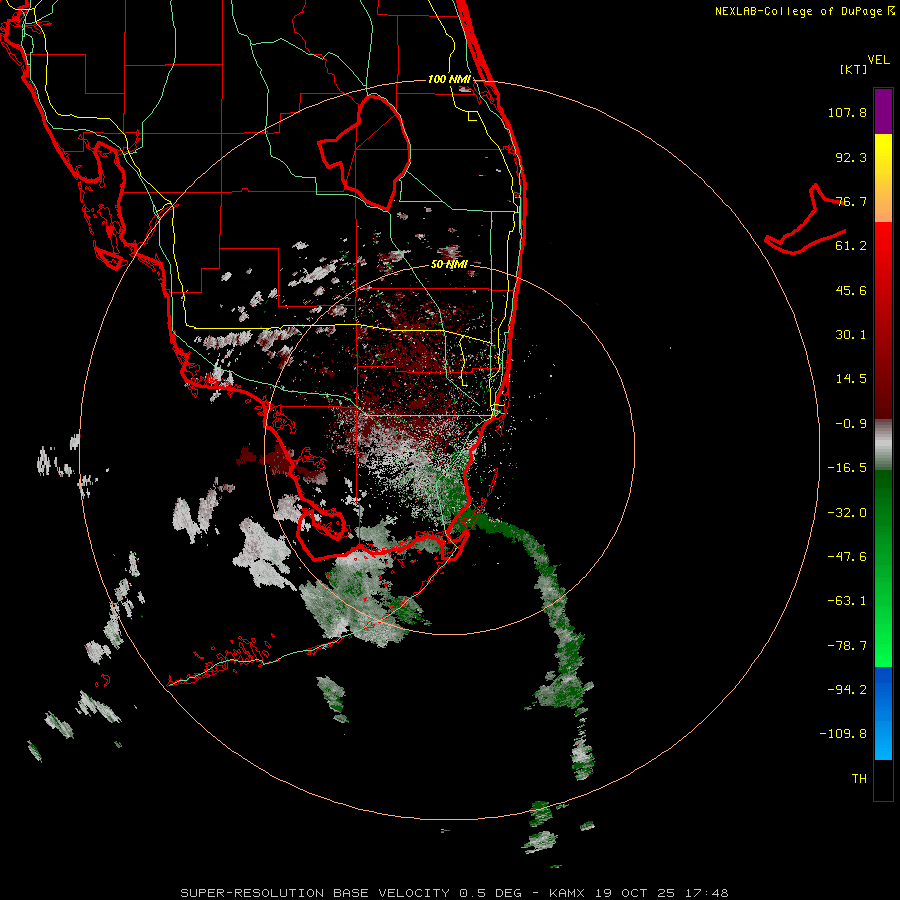Click the -94.2 velocity scale value

(x=847, y=689)
